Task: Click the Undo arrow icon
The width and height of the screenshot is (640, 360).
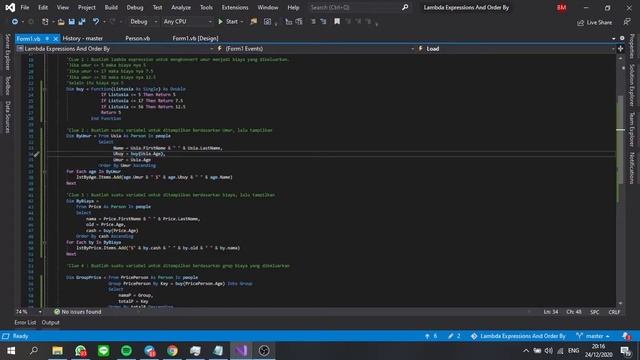Action: pyautogui.click(x=96, y=22)
